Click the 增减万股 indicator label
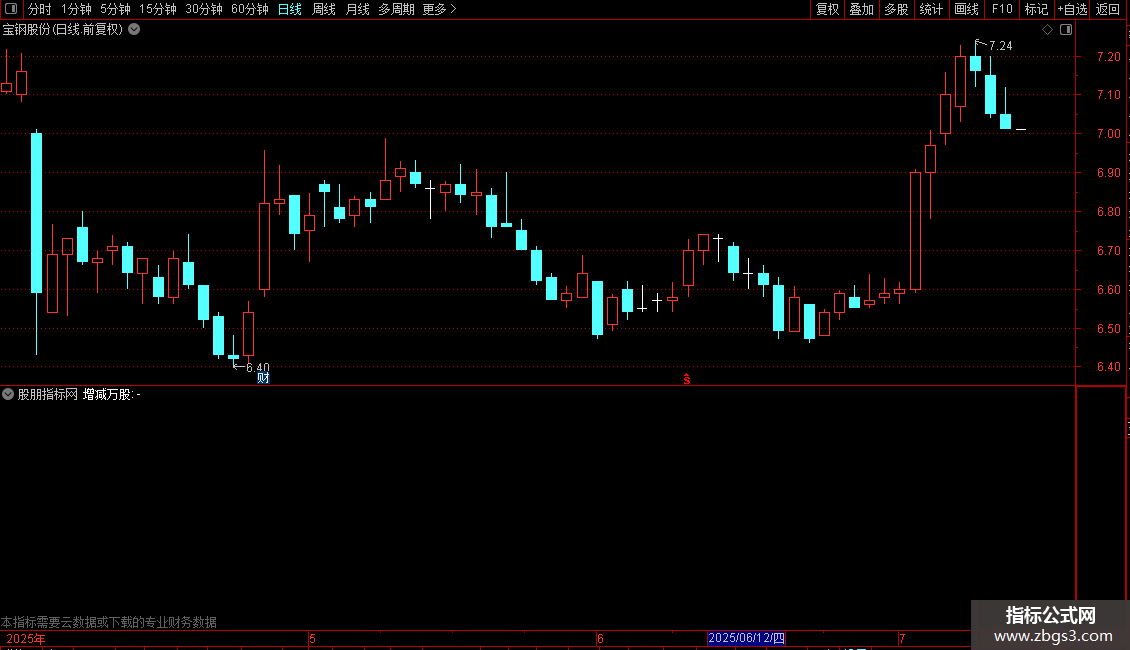This screenshot has height=650, width=1130. 107,394
